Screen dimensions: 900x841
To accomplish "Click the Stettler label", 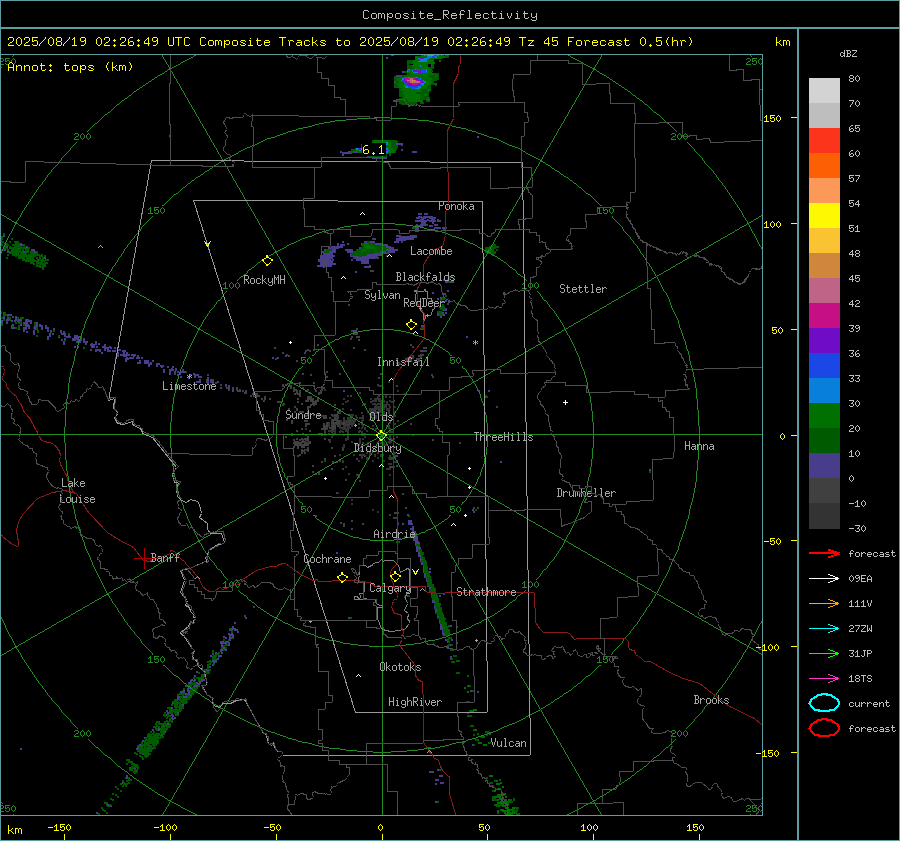I will (583, 289).
